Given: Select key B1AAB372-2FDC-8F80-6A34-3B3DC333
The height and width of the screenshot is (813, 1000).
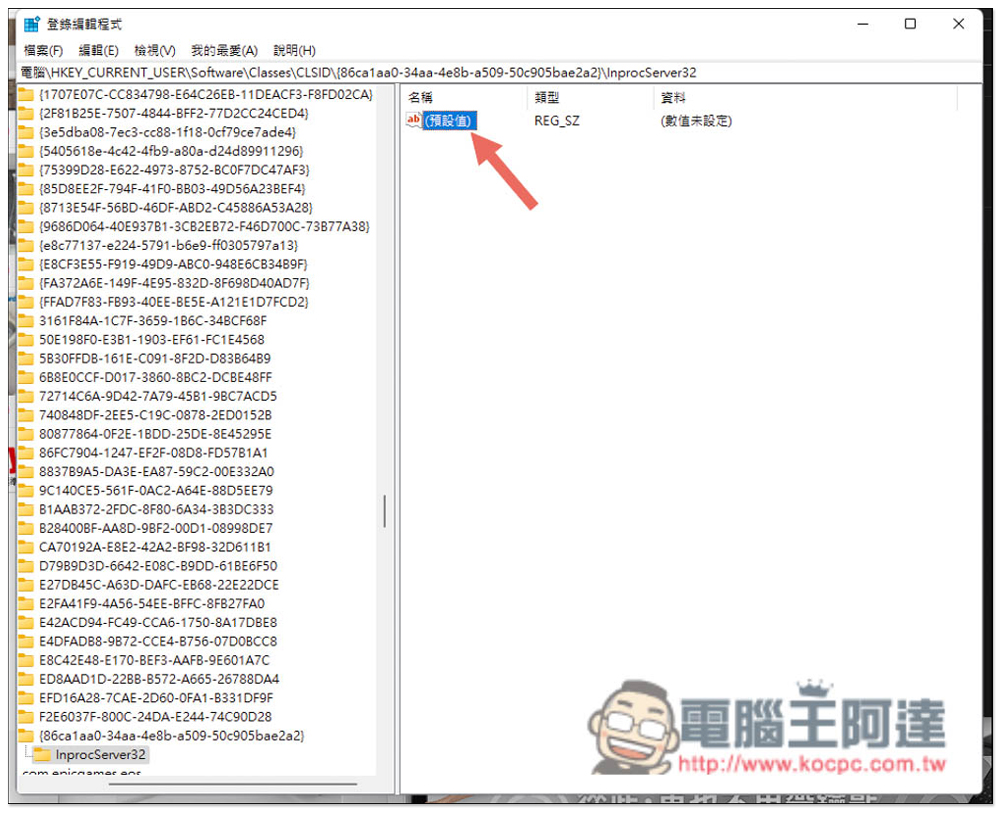Looking at the screenshot, I should coord(156,509).
